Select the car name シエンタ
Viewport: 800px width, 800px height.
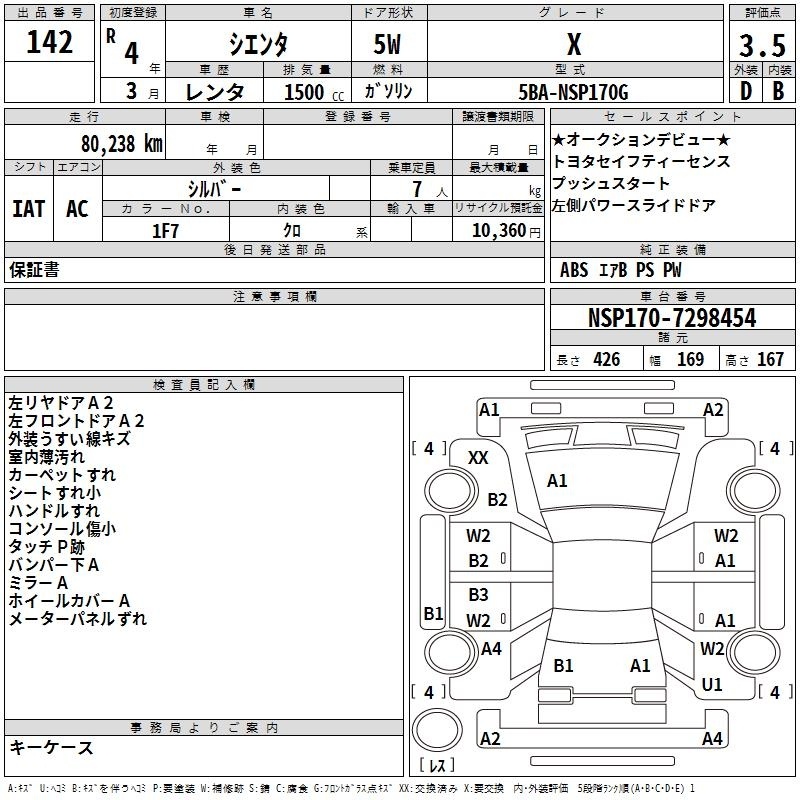258,44
